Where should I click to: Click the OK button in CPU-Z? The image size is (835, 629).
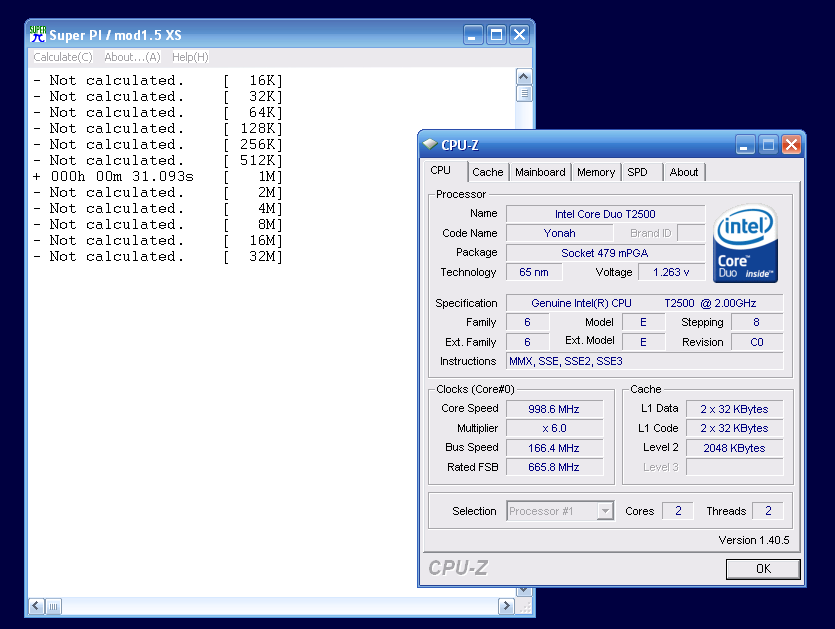(x=763, y=569)
